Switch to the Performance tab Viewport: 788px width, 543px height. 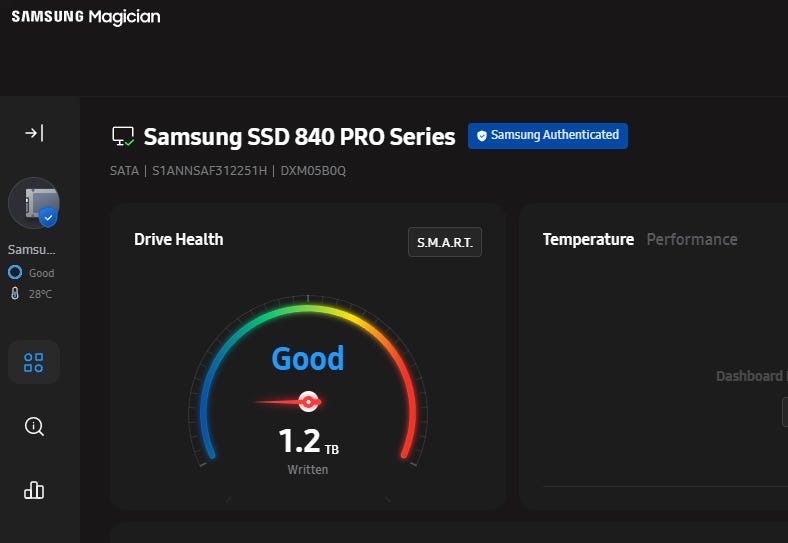pyautogui.click(x=692, y=239)
